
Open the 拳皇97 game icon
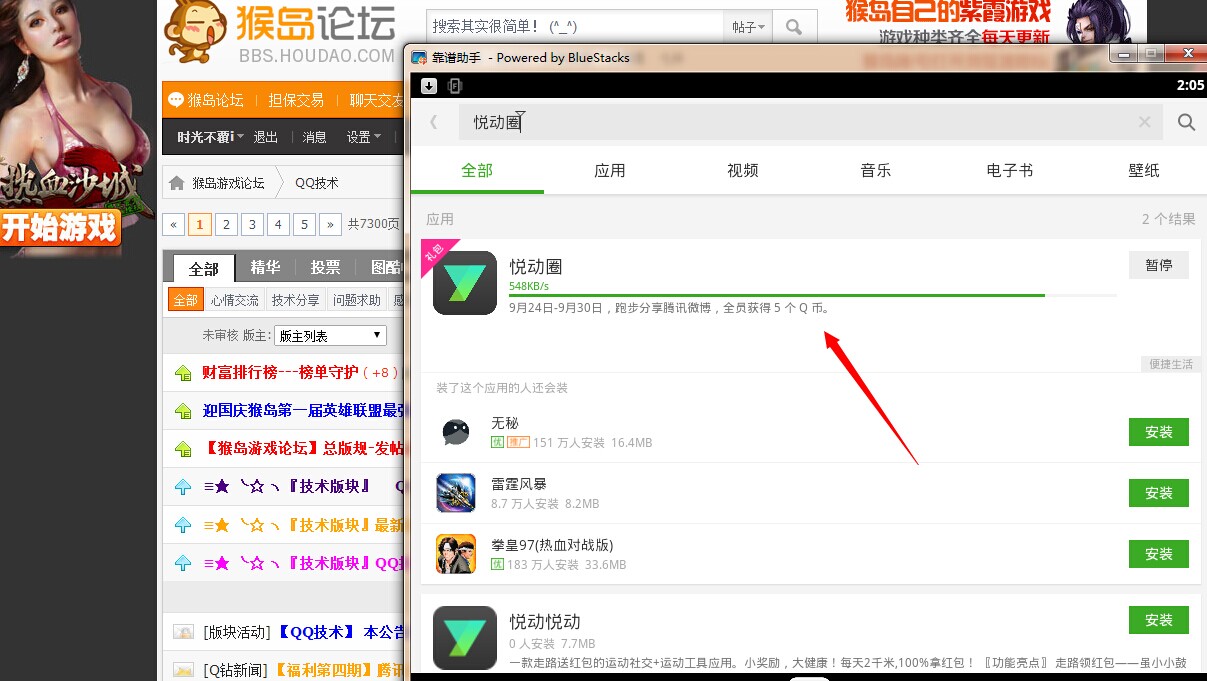click(456, 554)
